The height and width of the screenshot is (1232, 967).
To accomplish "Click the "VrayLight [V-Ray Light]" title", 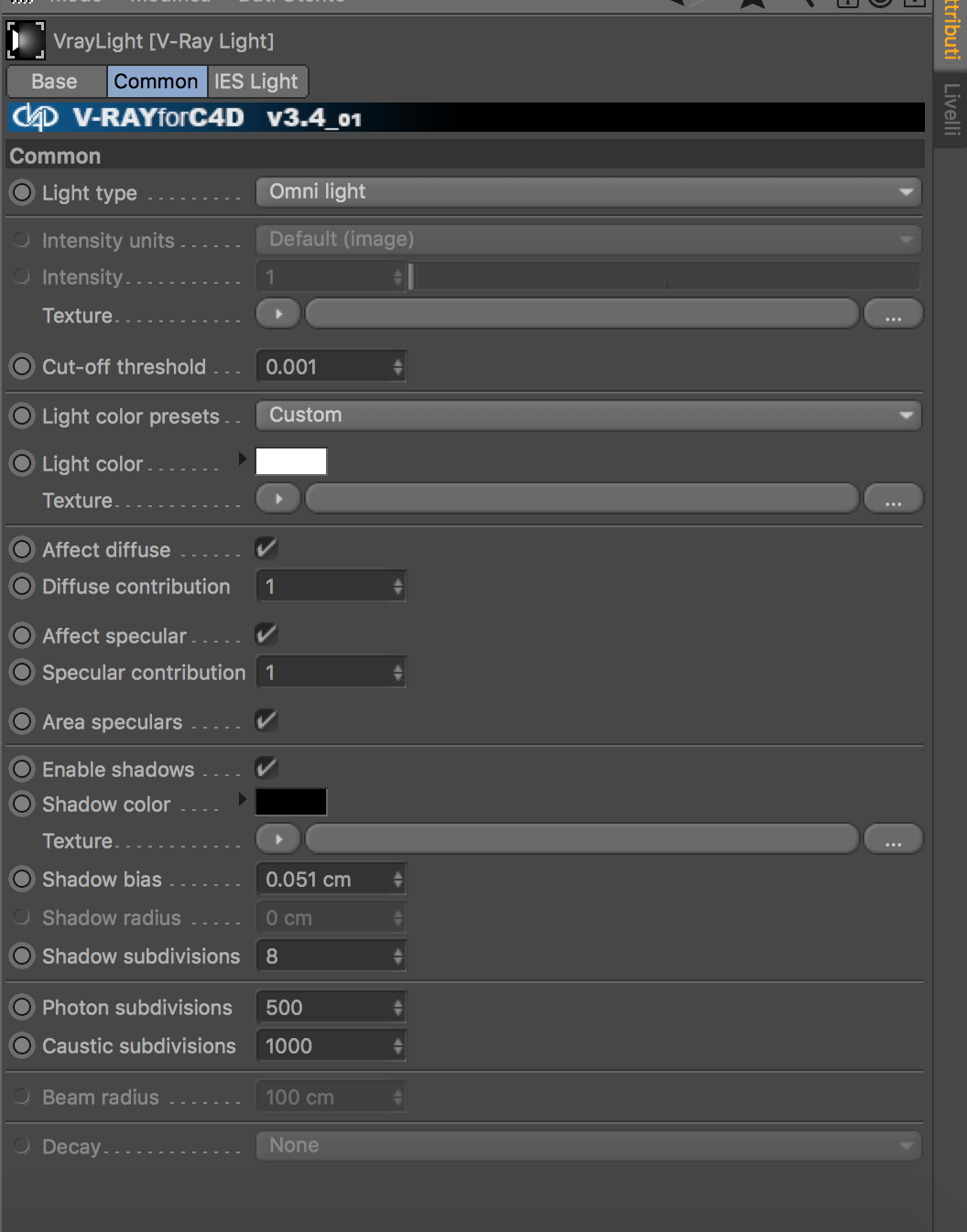I will click(164, 41).
